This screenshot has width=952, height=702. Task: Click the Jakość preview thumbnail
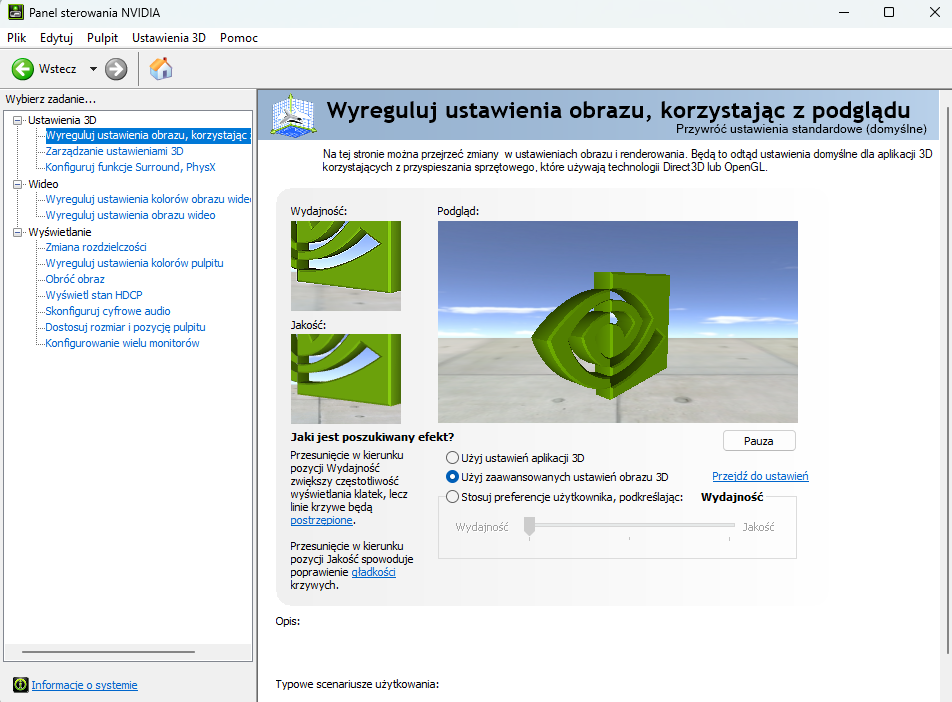(x=345, y=379)
